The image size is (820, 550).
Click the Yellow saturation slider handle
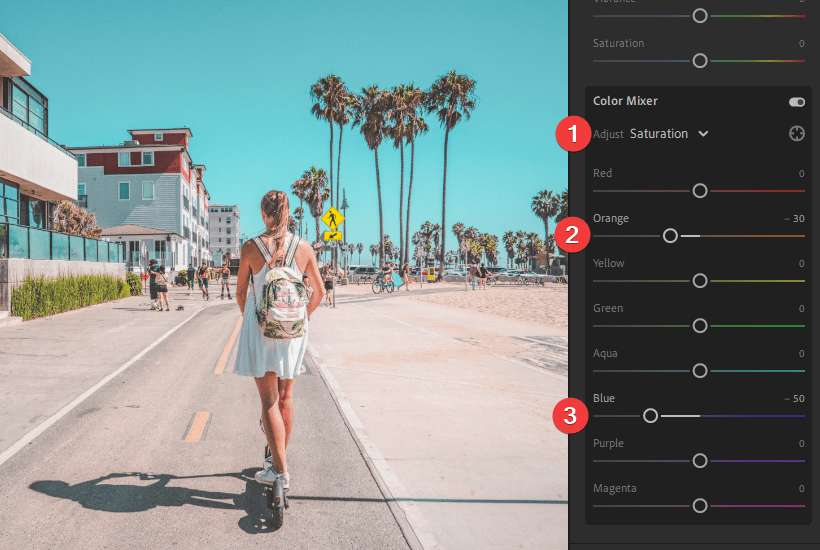click(700, 281)
